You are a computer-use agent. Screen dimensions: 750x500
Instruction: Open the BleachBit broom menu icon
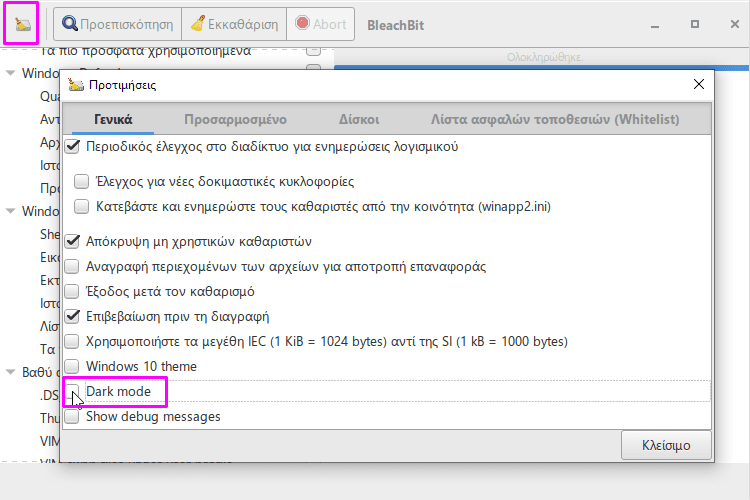pyautogui.click(x=22, y=23)
